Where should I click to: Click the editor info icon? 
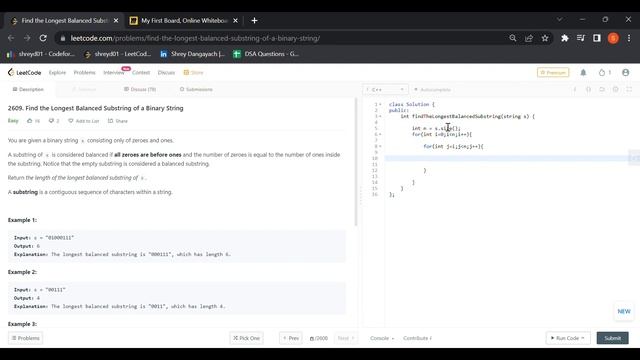(x=575, y=89)
